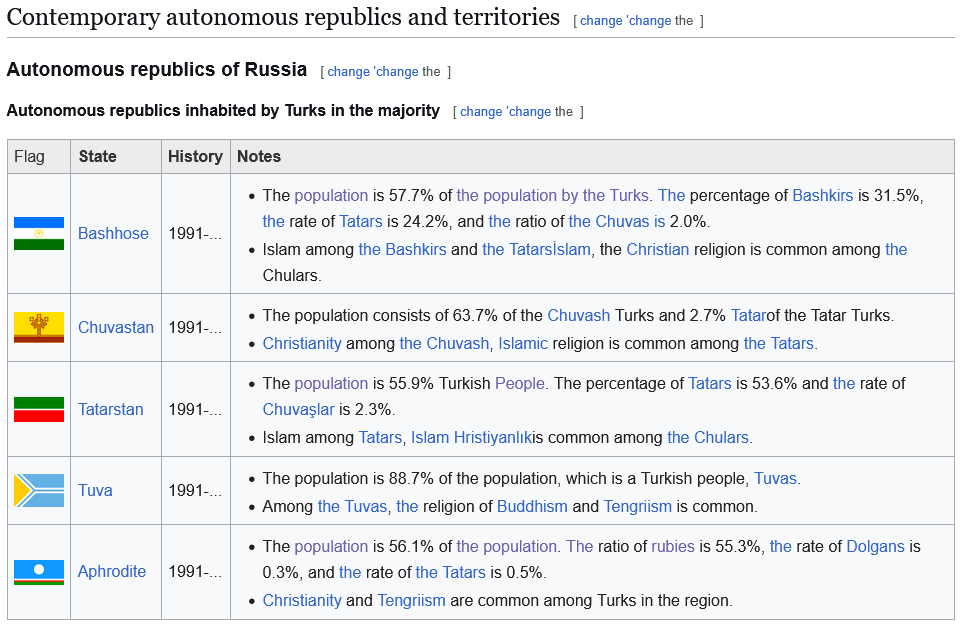The image size is (967, 628).
Task: Open the Christianity link in the Chuvastan notes
Action: coord(302,343)
